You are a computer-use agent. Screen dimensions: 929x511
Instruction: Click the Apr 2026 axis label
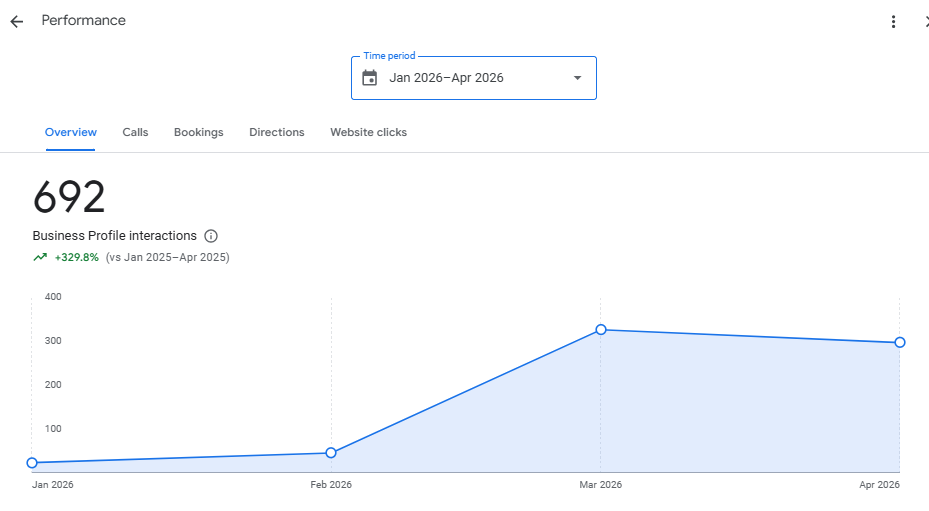879,485
